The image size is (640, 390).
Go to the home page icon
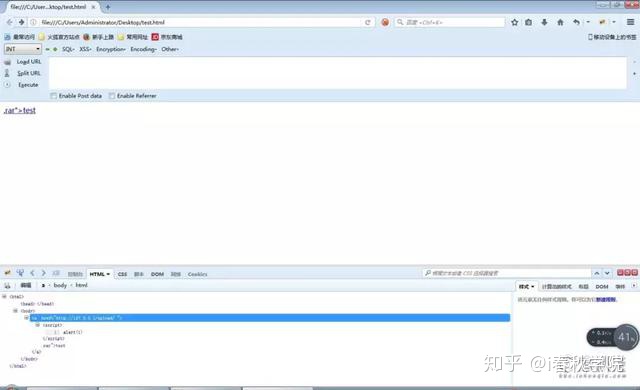click(560, 22)
